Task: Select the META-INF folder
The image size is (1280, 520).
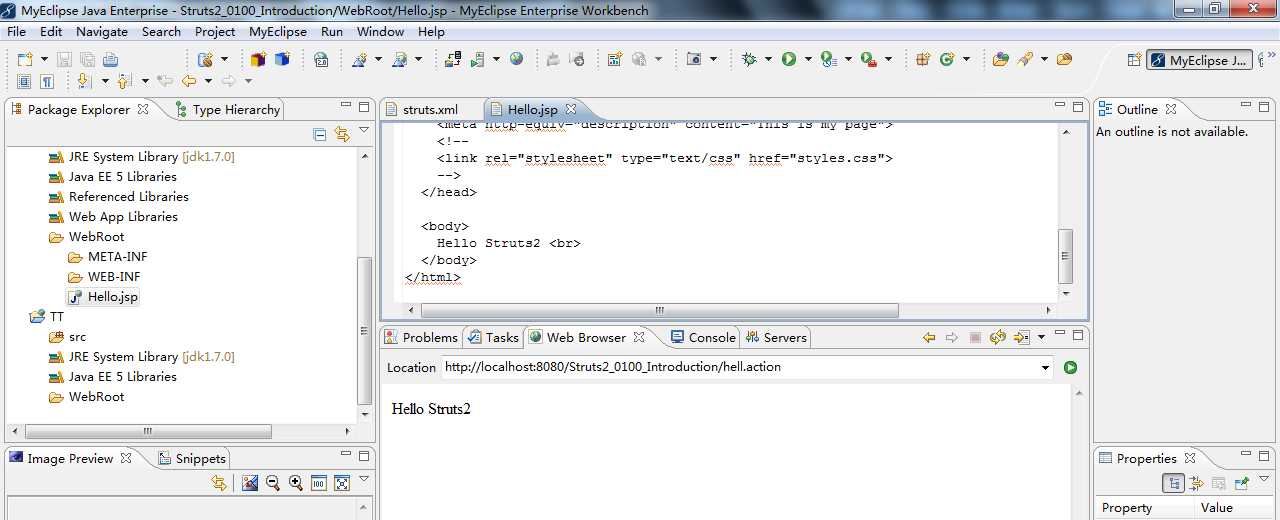Action: coord(107,257)
